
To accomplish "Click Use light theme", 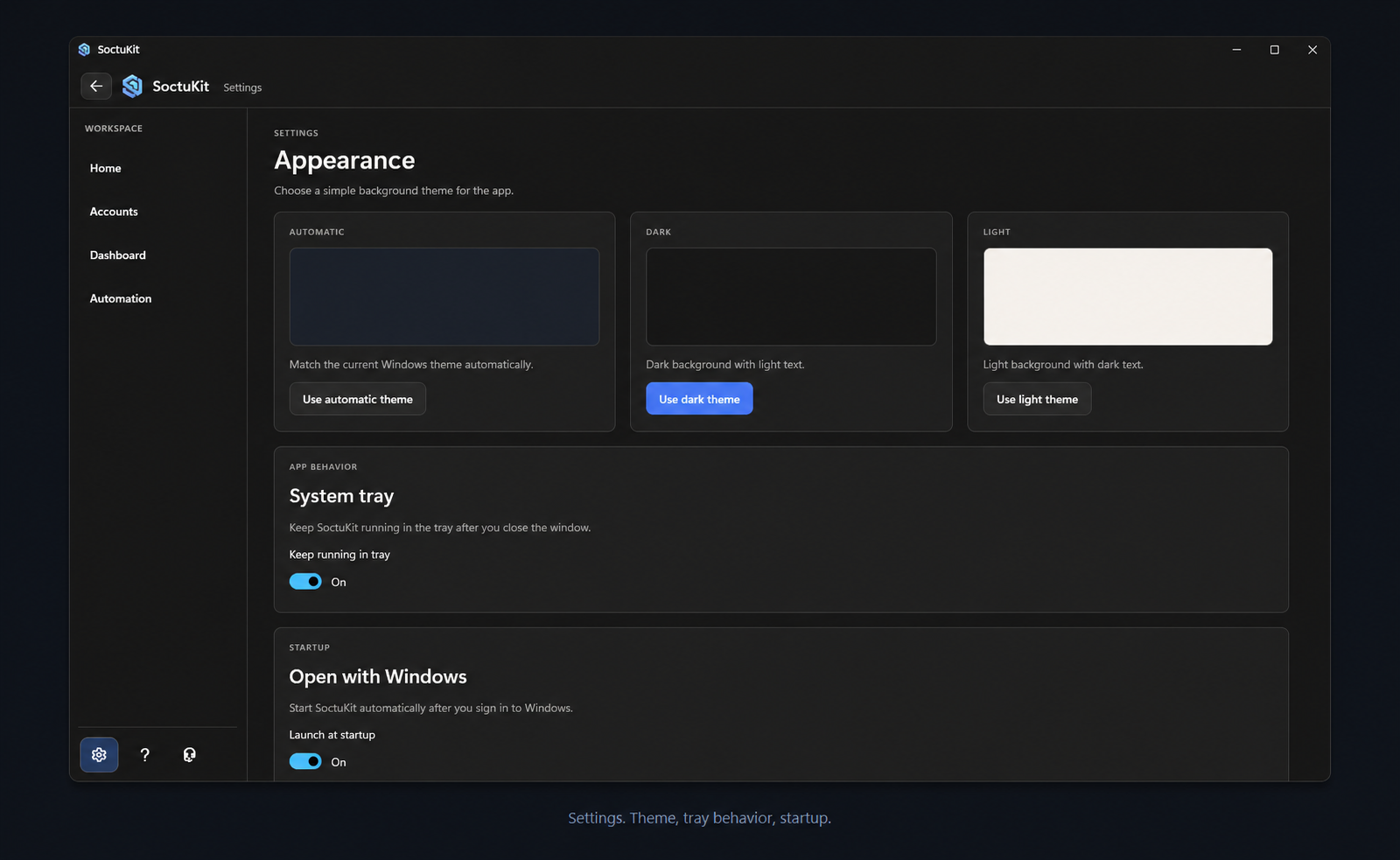I will [1036, 398].
